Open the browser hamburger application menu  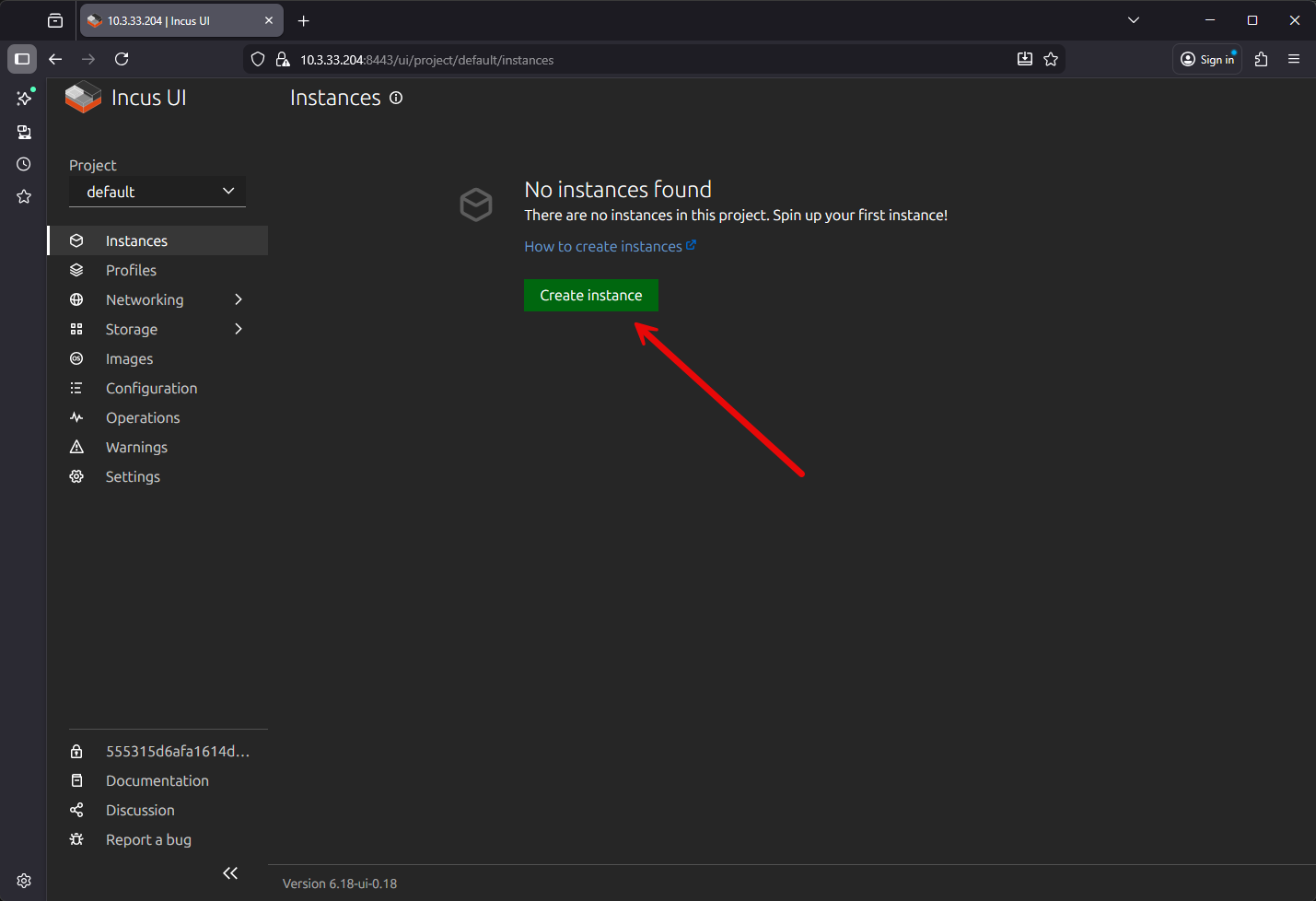(1294, 59)
